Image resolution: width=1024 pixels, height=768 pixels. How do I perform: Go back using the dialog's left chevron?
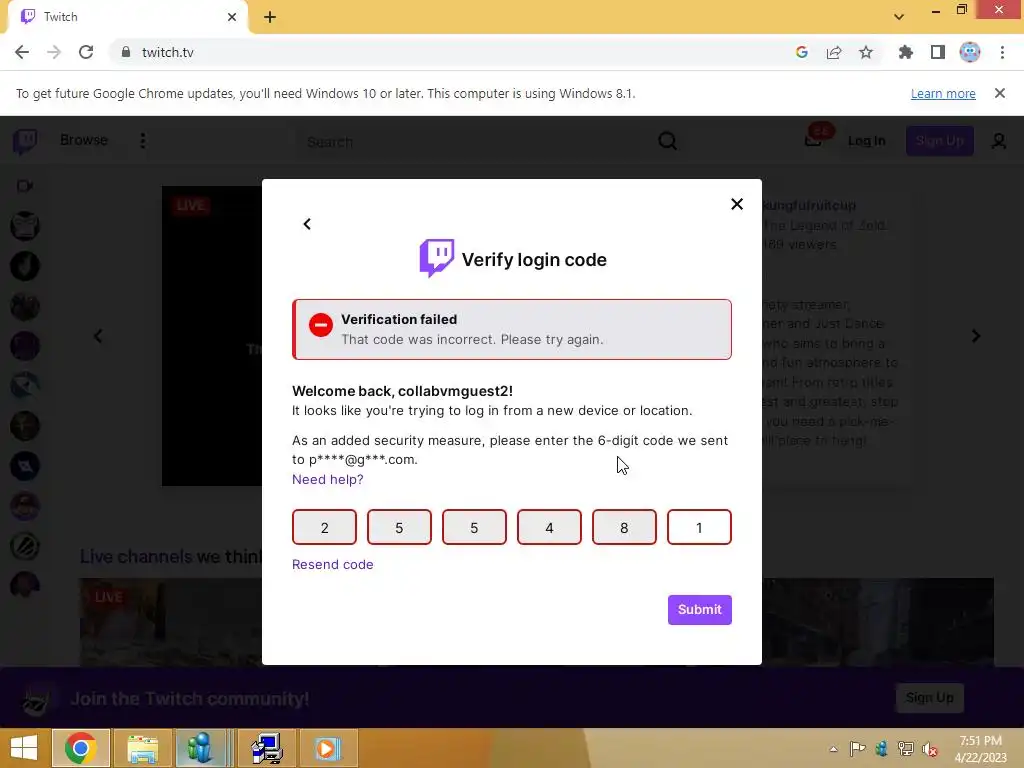(307, 224)
